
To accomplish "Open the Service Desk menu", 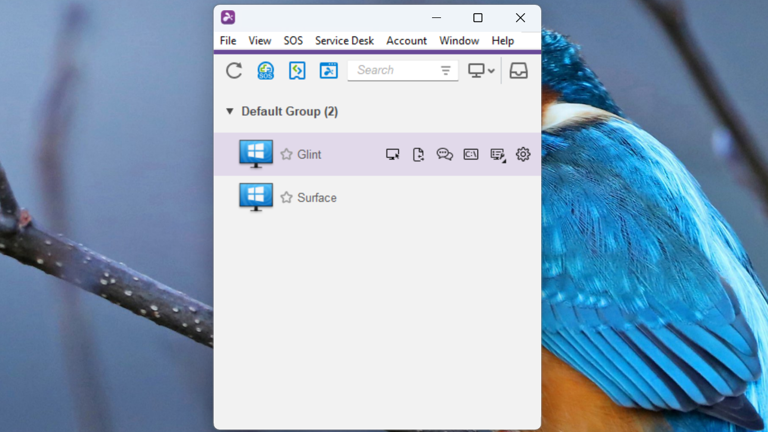I will pos(344,41).
